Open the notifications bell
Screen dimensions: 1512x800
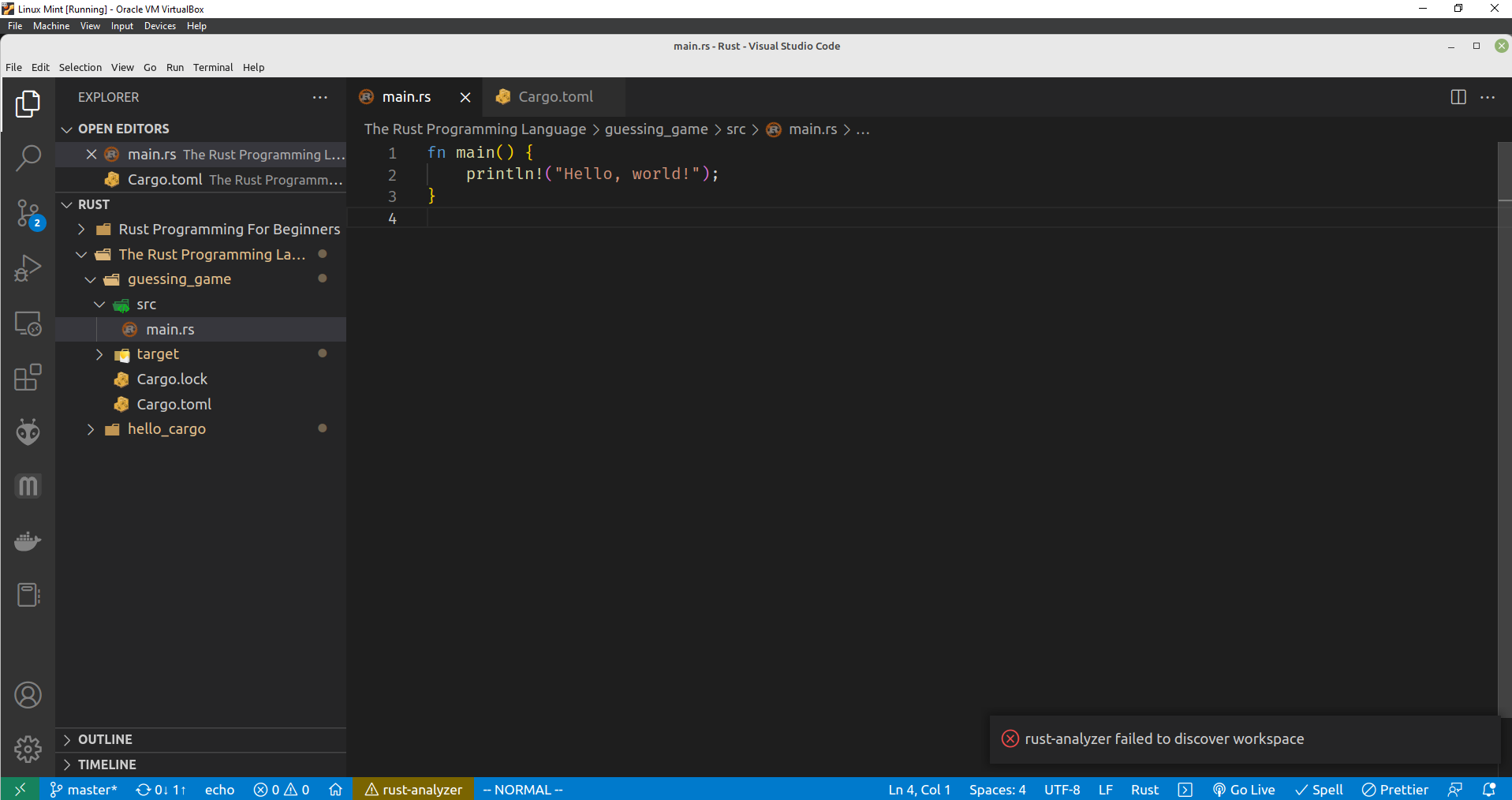pyautogui.click(x=1489, y=789)
